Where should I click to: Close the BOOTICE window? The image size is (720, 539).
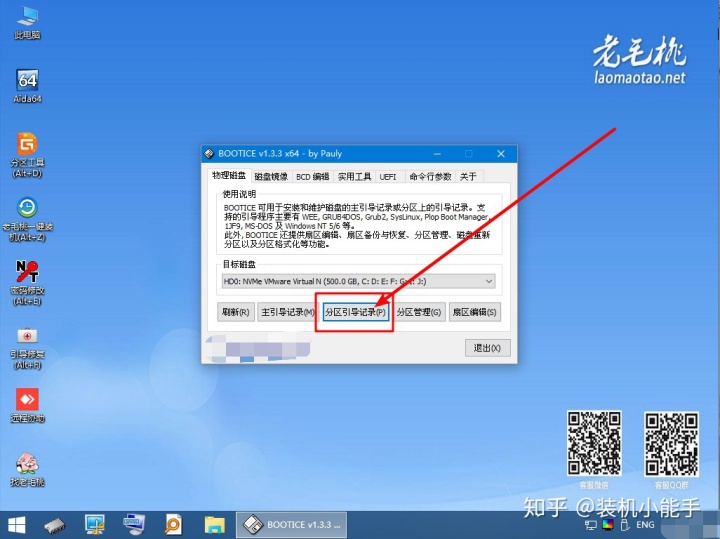[x=501, y=154]
